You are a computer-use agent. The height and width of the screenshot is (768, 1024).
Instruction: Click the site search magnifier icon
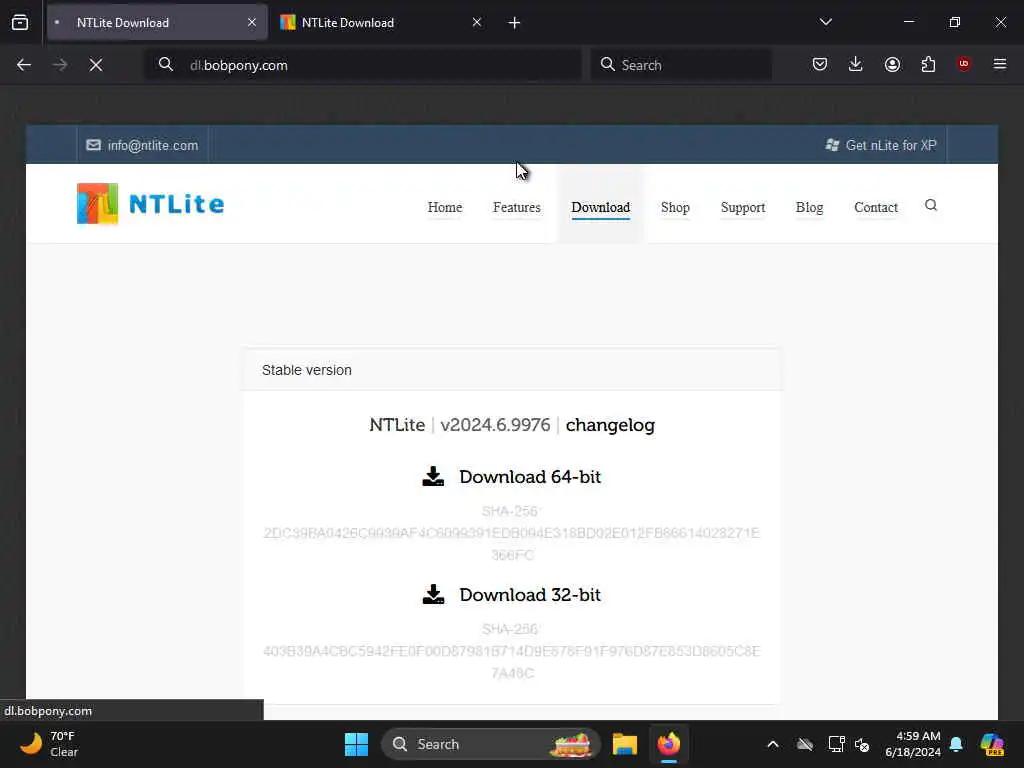(931, 206)
